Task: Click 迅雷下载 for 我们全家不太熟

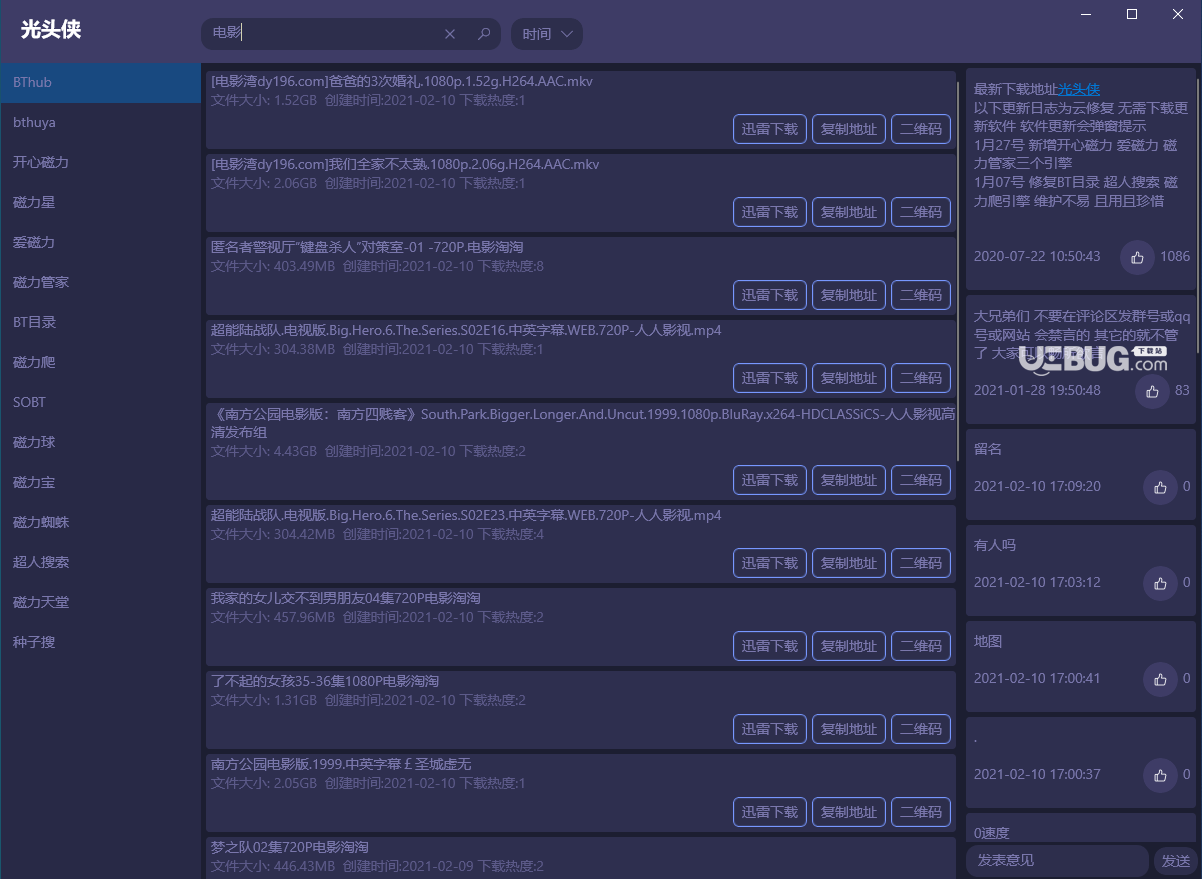Action: tap(770, 212)
